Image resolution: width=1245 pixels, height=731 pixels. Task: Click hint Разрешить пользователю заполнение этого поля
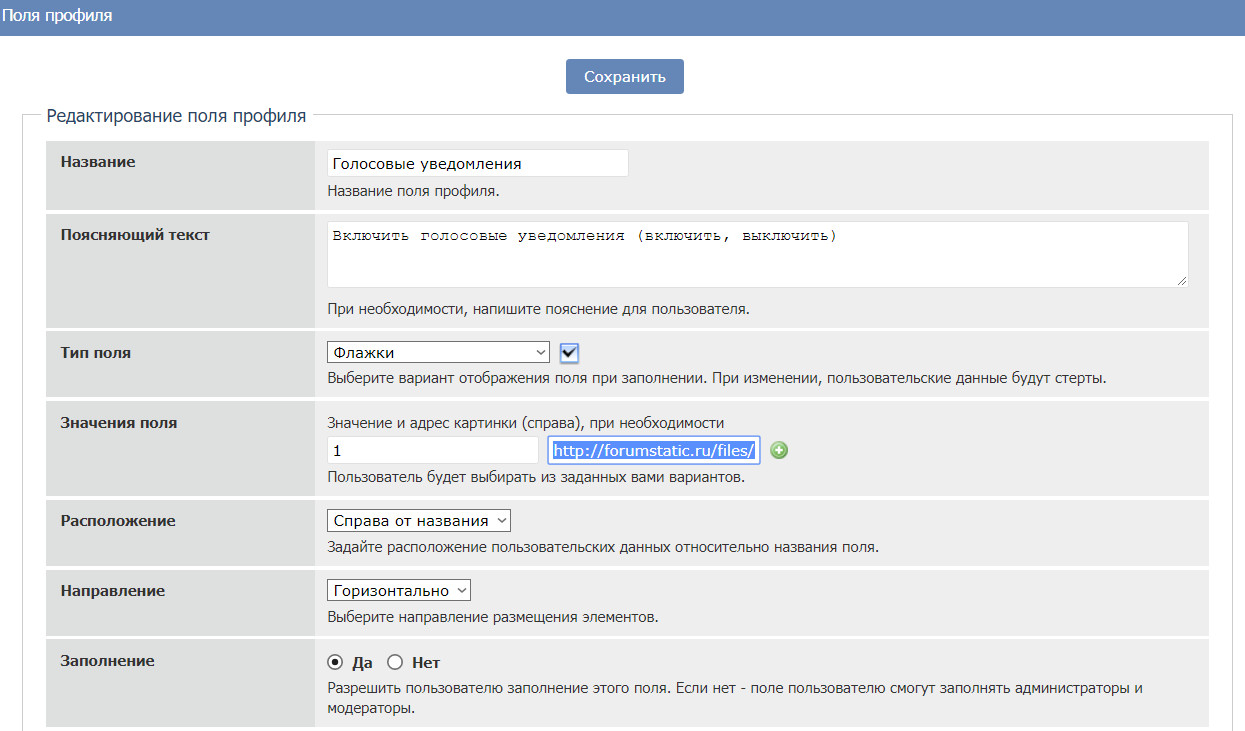pyautogui.click(x=735, y=698)
